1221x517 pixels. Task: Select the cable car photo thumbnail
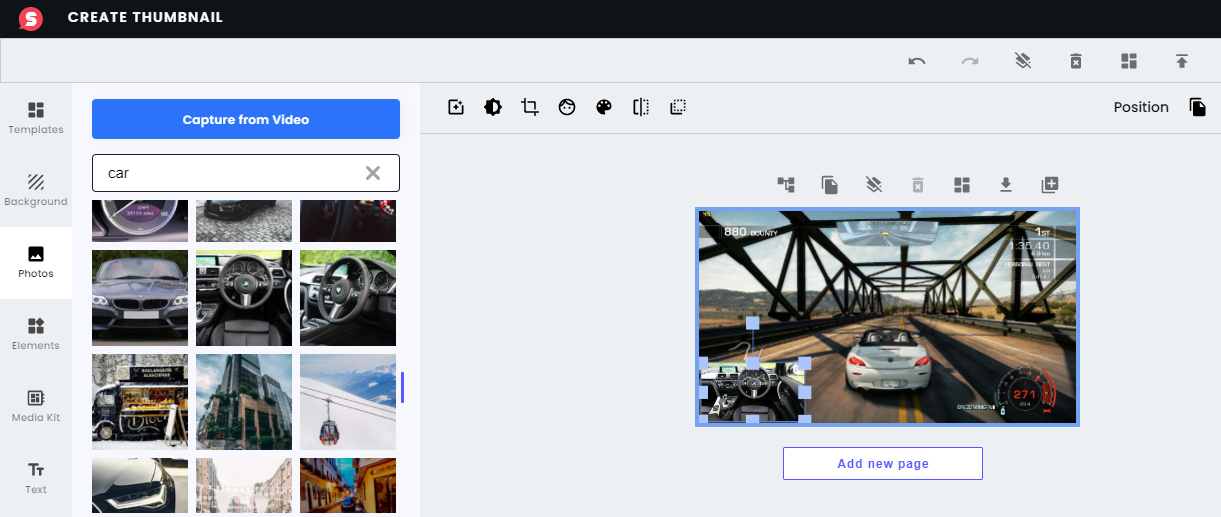coord(348,402)
